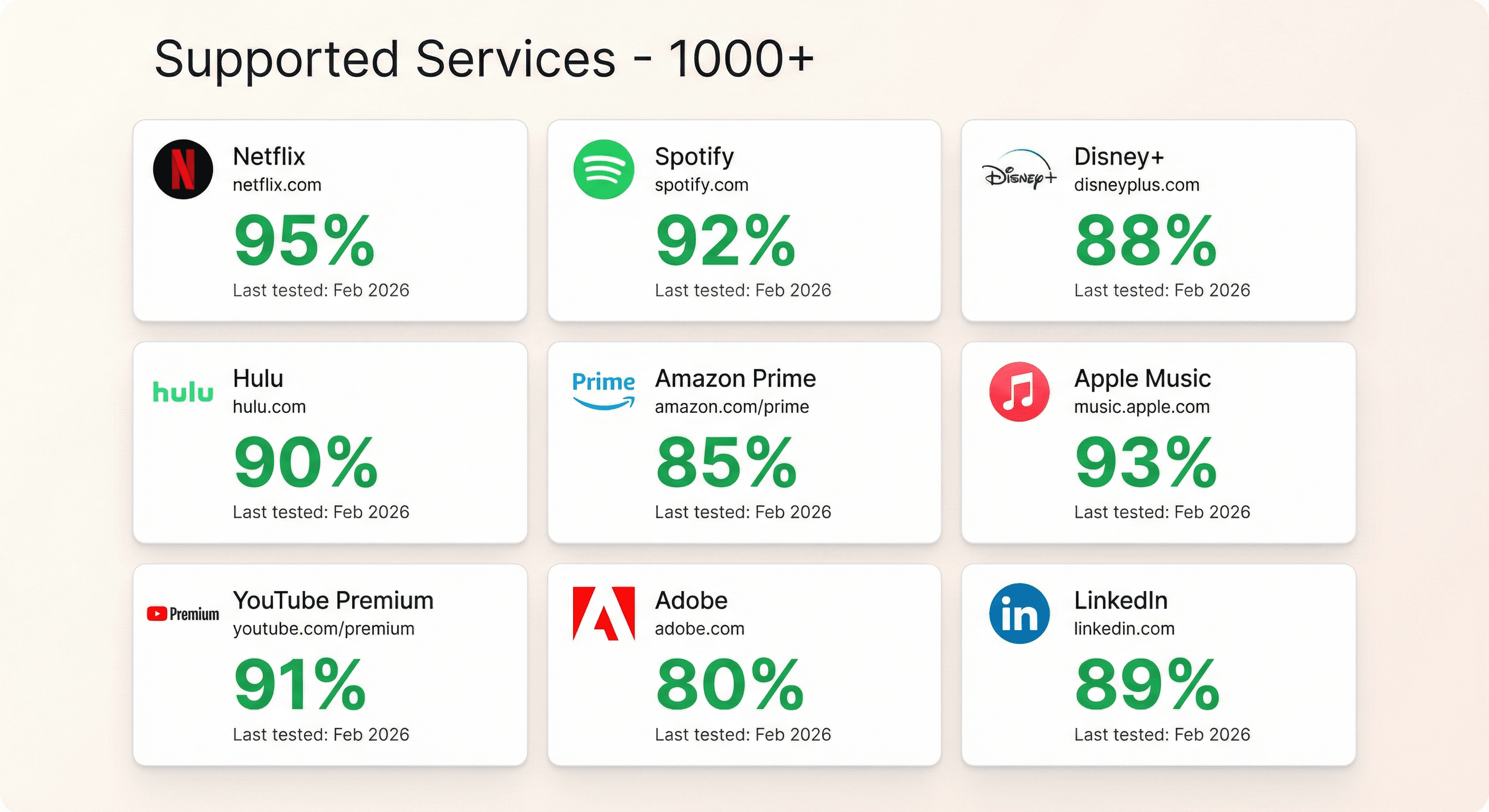This screenshot has width=1489, height=812.
Task: Open the spotify.com link
Action: (701, 185)
